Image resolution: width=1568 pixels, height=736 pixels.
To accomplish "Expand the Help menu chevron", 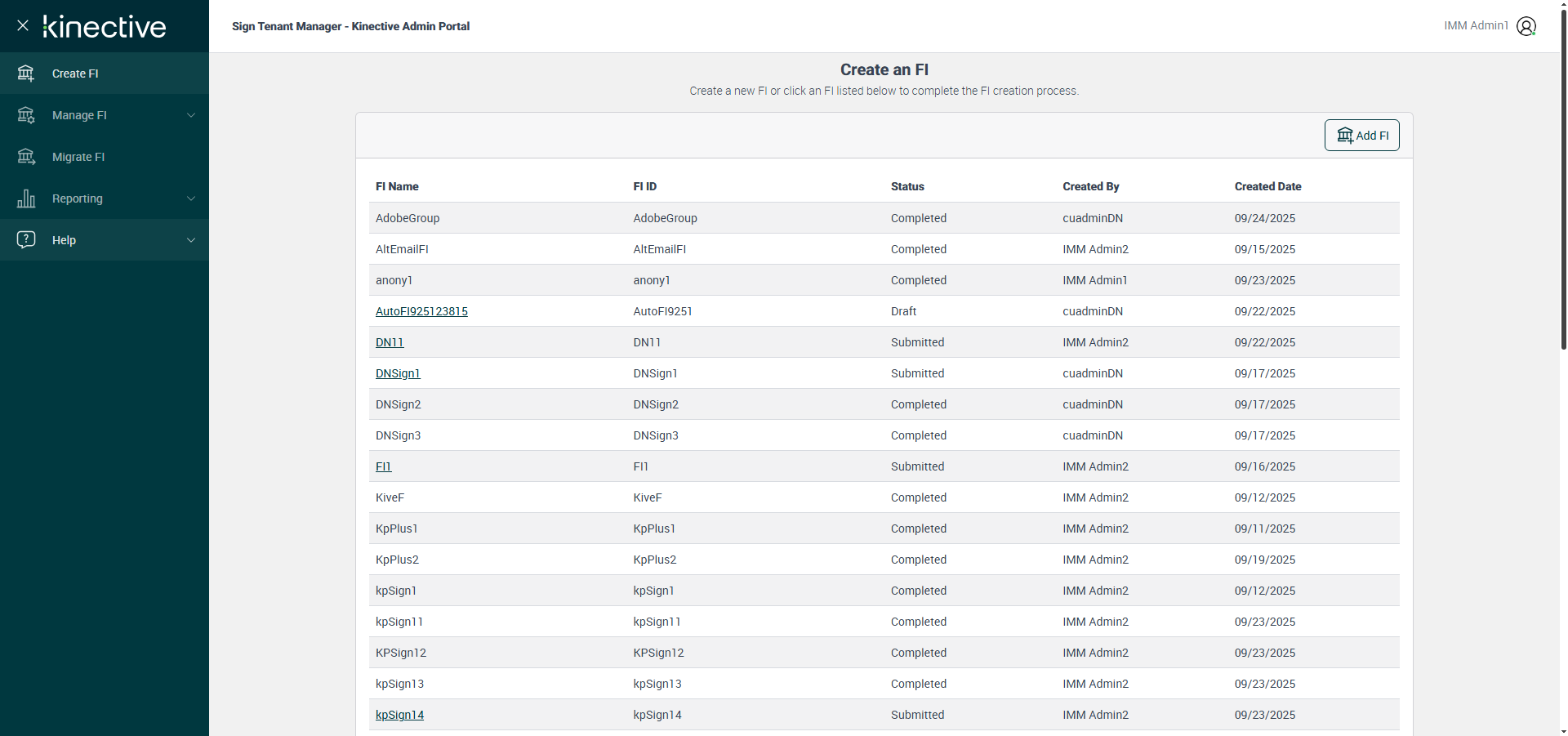I will (x=191, y=240).
